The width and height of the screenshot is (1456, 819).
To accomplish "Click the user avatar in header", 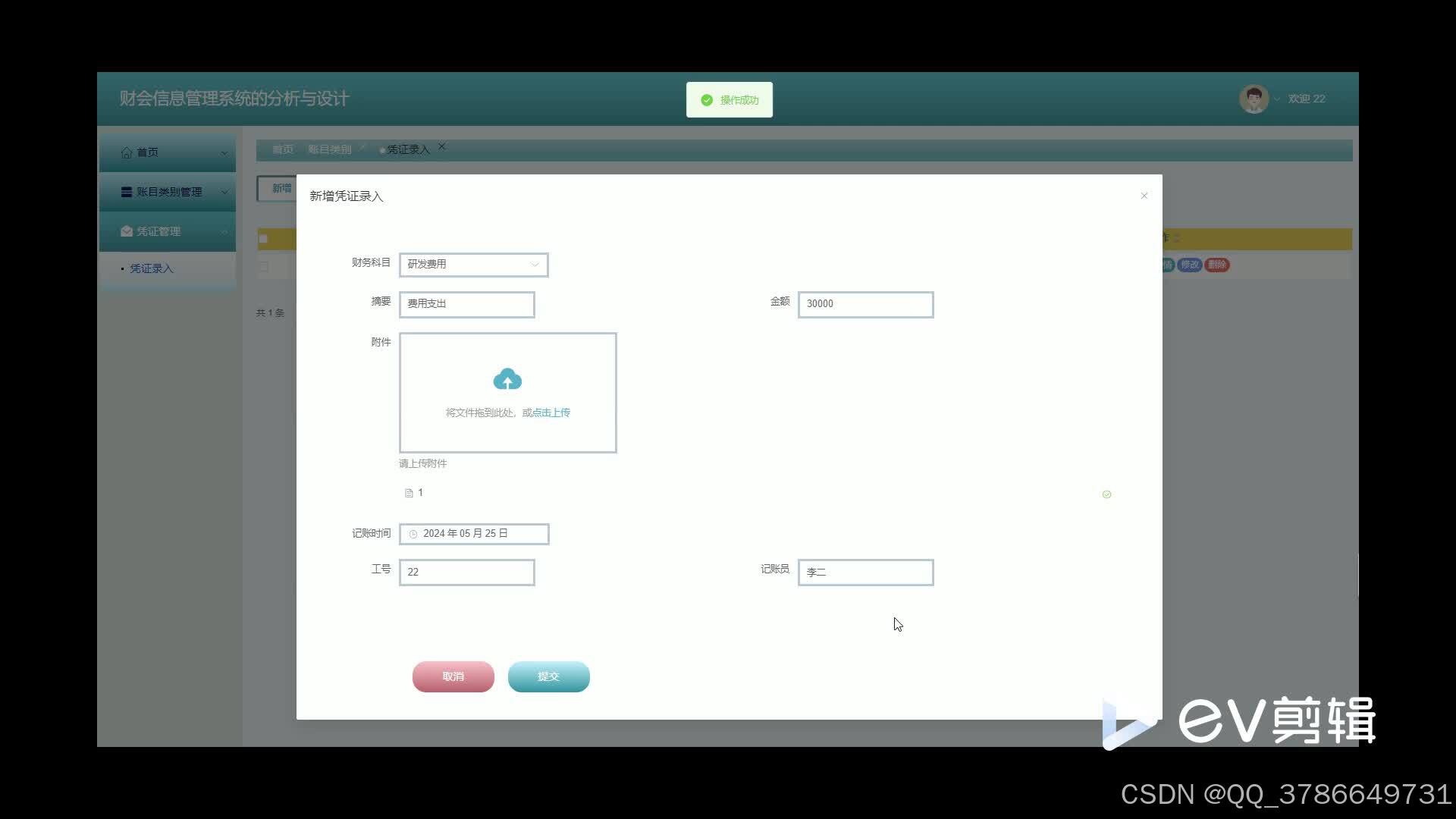I will pos(1254,99).
